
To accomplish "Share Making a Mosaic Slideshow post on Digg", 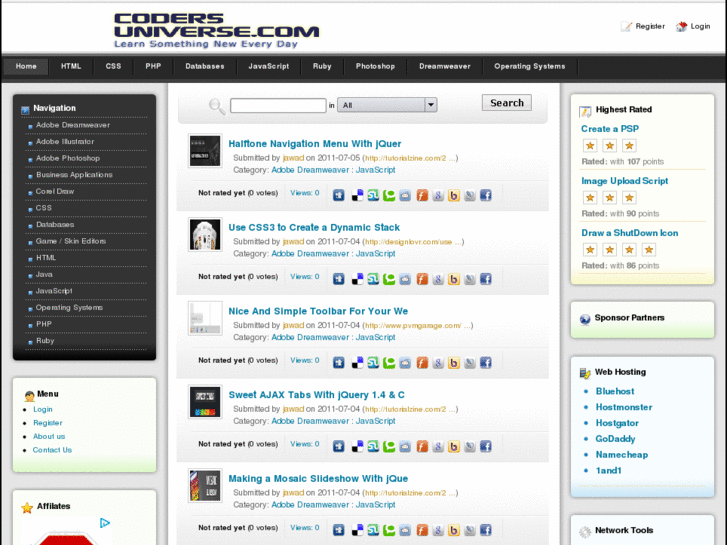I will tap(339, 530).
